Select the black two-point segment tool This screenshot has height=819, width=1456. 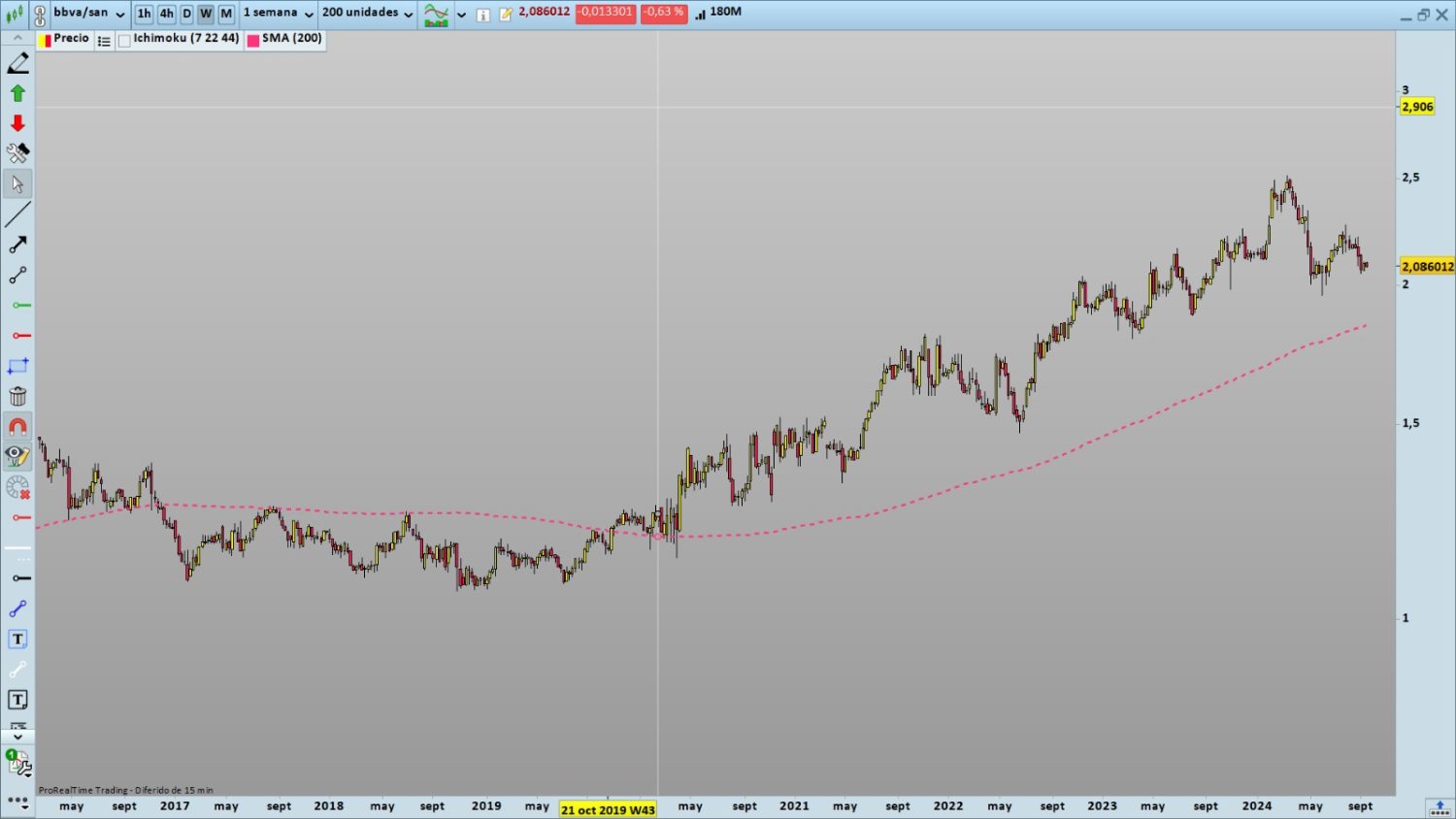(x=17, y=276)
